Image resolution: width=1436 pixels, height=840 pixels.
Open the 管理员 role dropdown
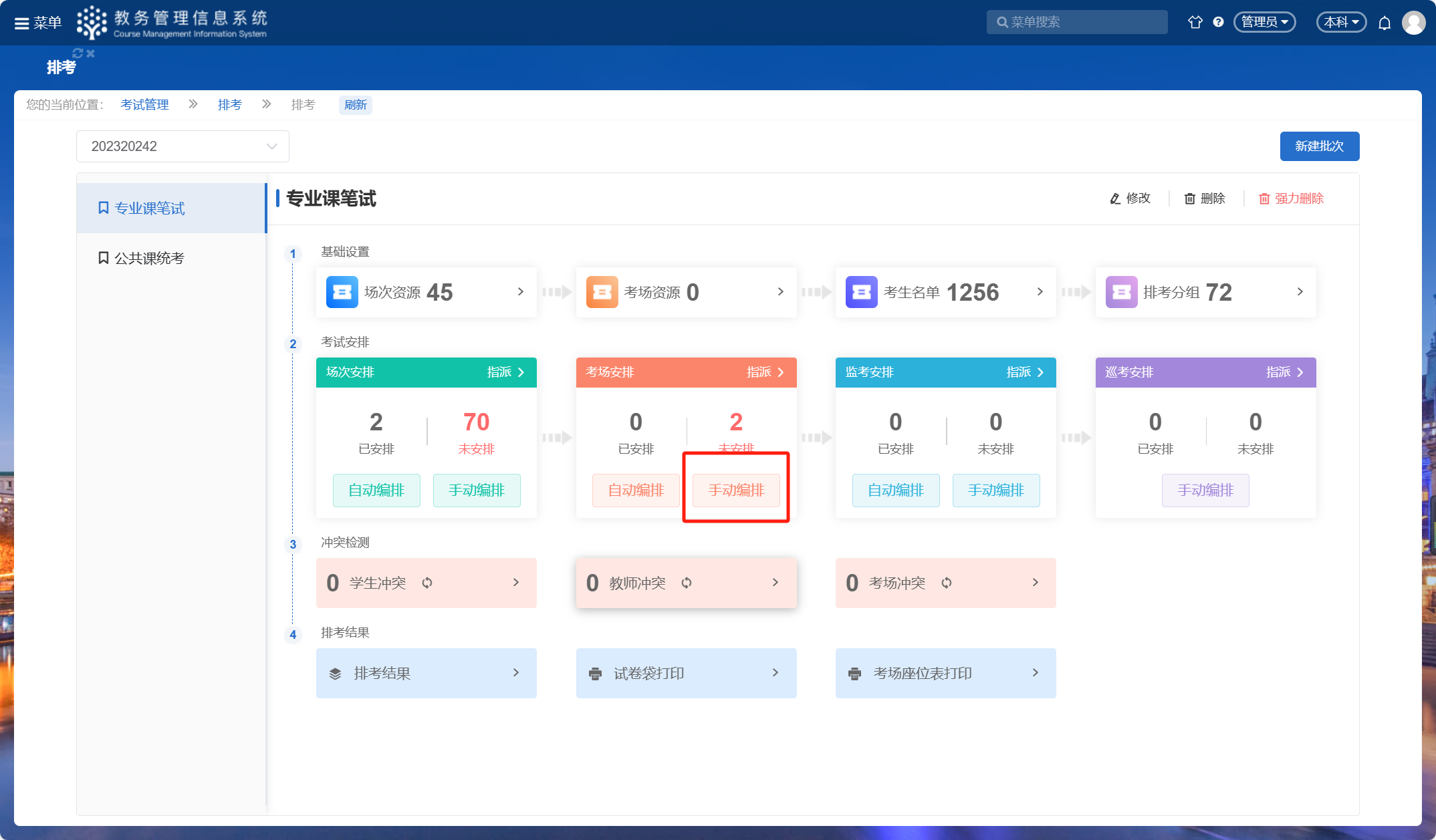coord(1264,22)
